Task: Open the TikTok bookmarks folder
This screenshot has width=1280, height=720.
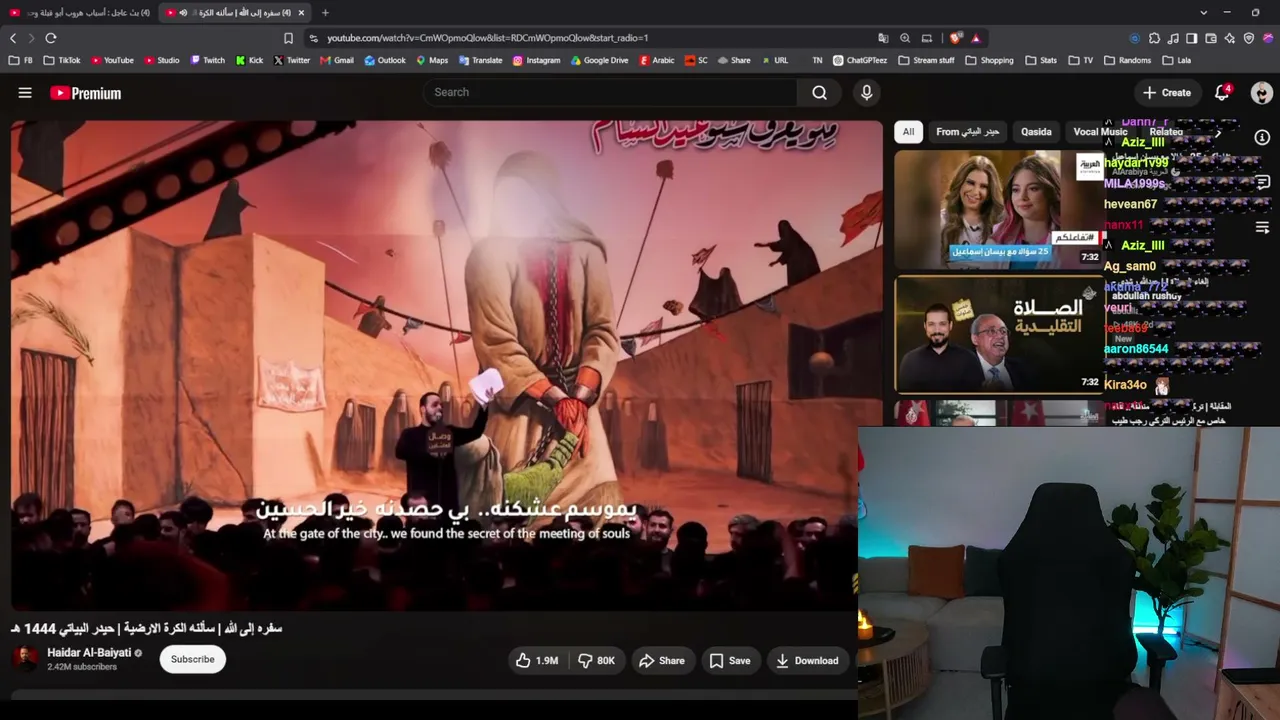Action: (62, 60)
